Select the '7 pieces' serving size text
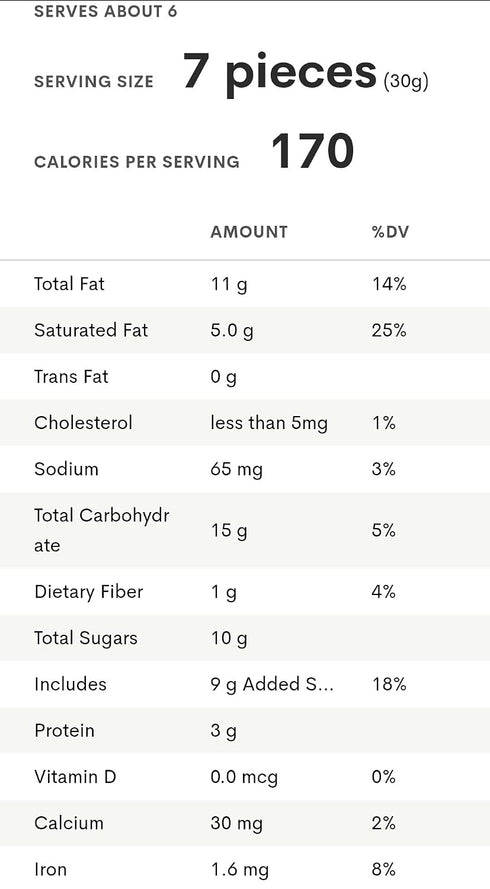The height and width of the screenshot is (889, 490). point(280,72)
